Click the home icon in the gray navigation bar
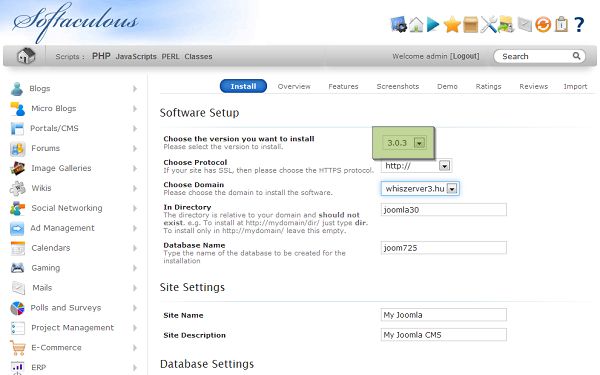 (26, 56)
